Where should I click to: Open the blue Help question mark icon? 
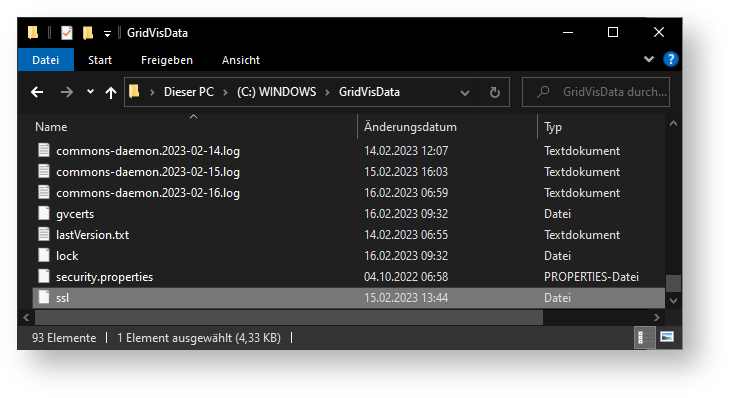[670, 59]
